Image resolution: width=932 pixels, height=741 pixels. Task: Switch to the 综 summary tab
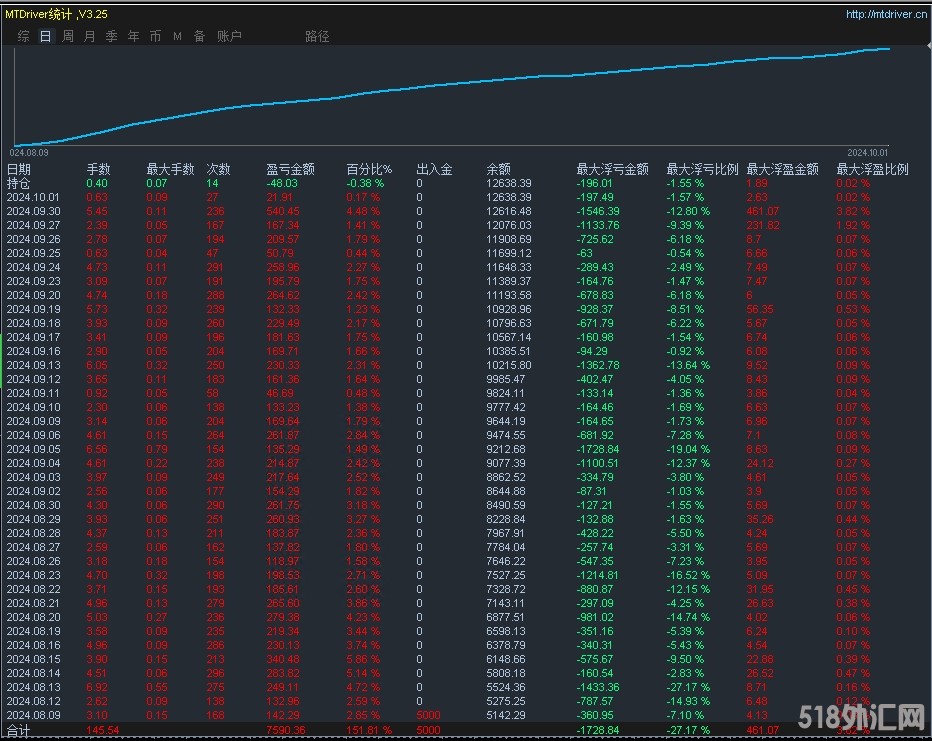[x=23, y=36]
